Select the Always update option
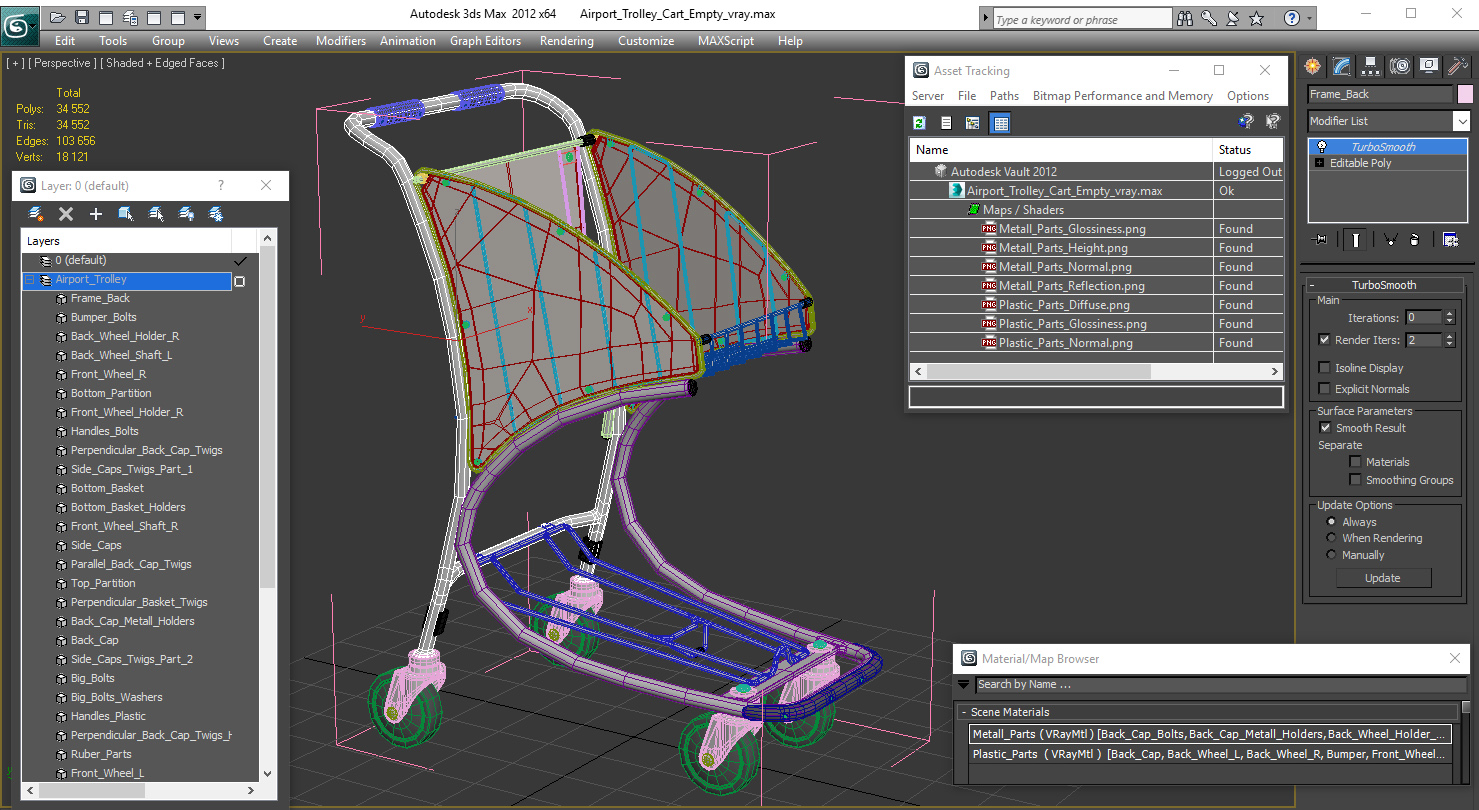The width and height of the screenshot is (1479, 810). [x=1331, y=522]
